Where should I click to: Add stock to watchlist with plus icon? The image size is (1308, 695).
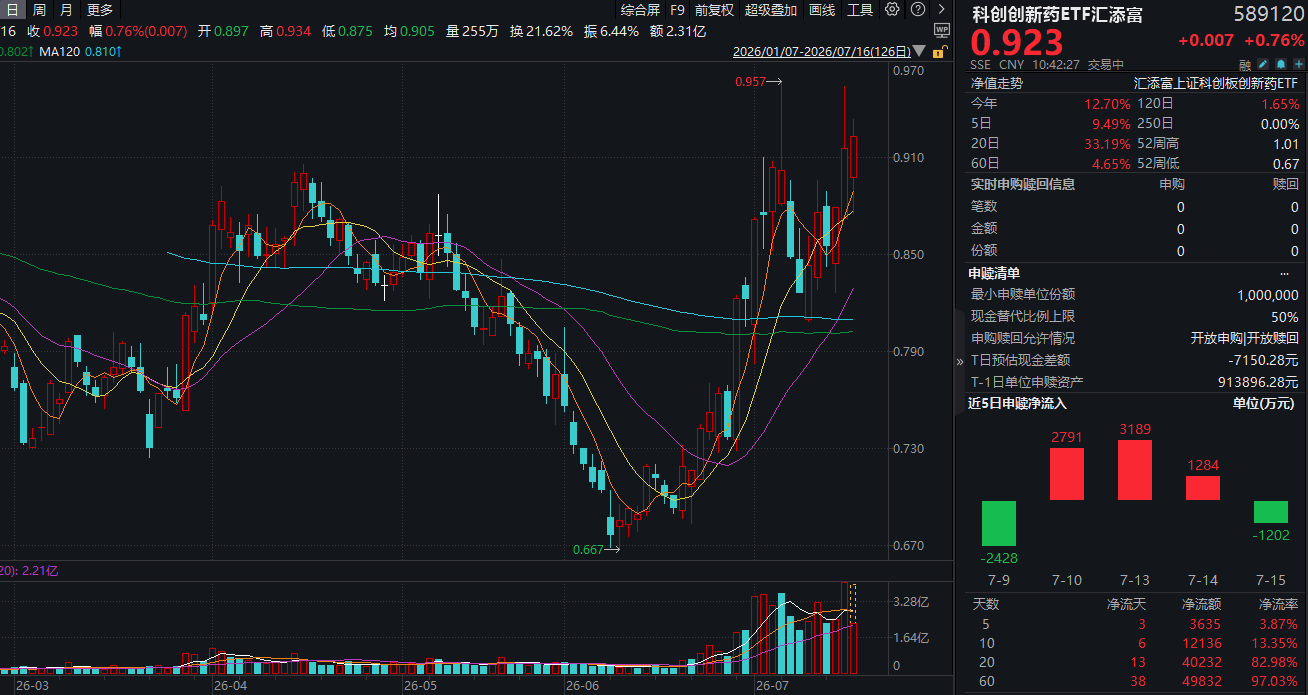click(x=1299, y=64)
